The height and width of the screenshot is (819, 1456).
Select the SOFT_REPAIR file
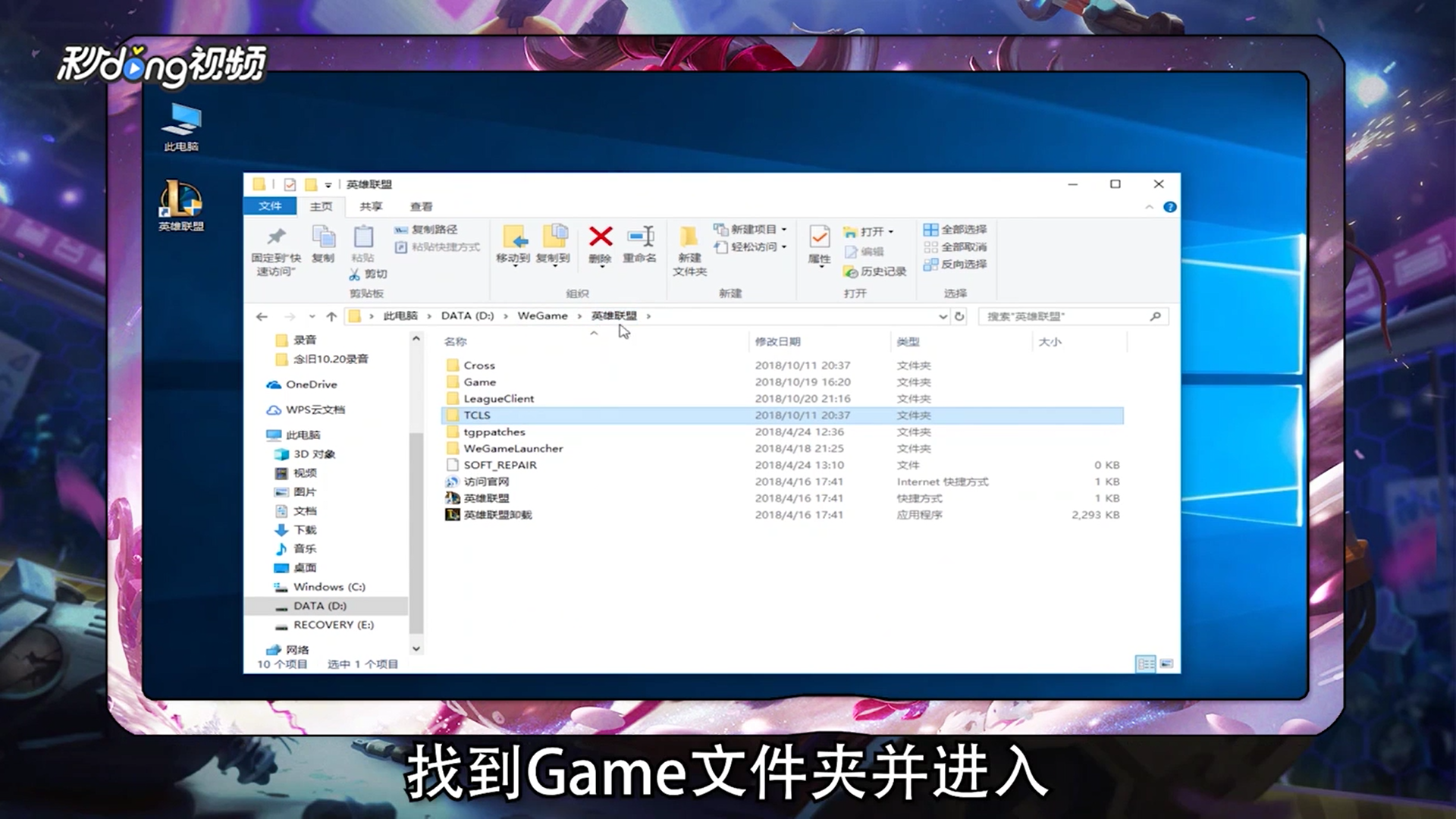tap(782, 466)
